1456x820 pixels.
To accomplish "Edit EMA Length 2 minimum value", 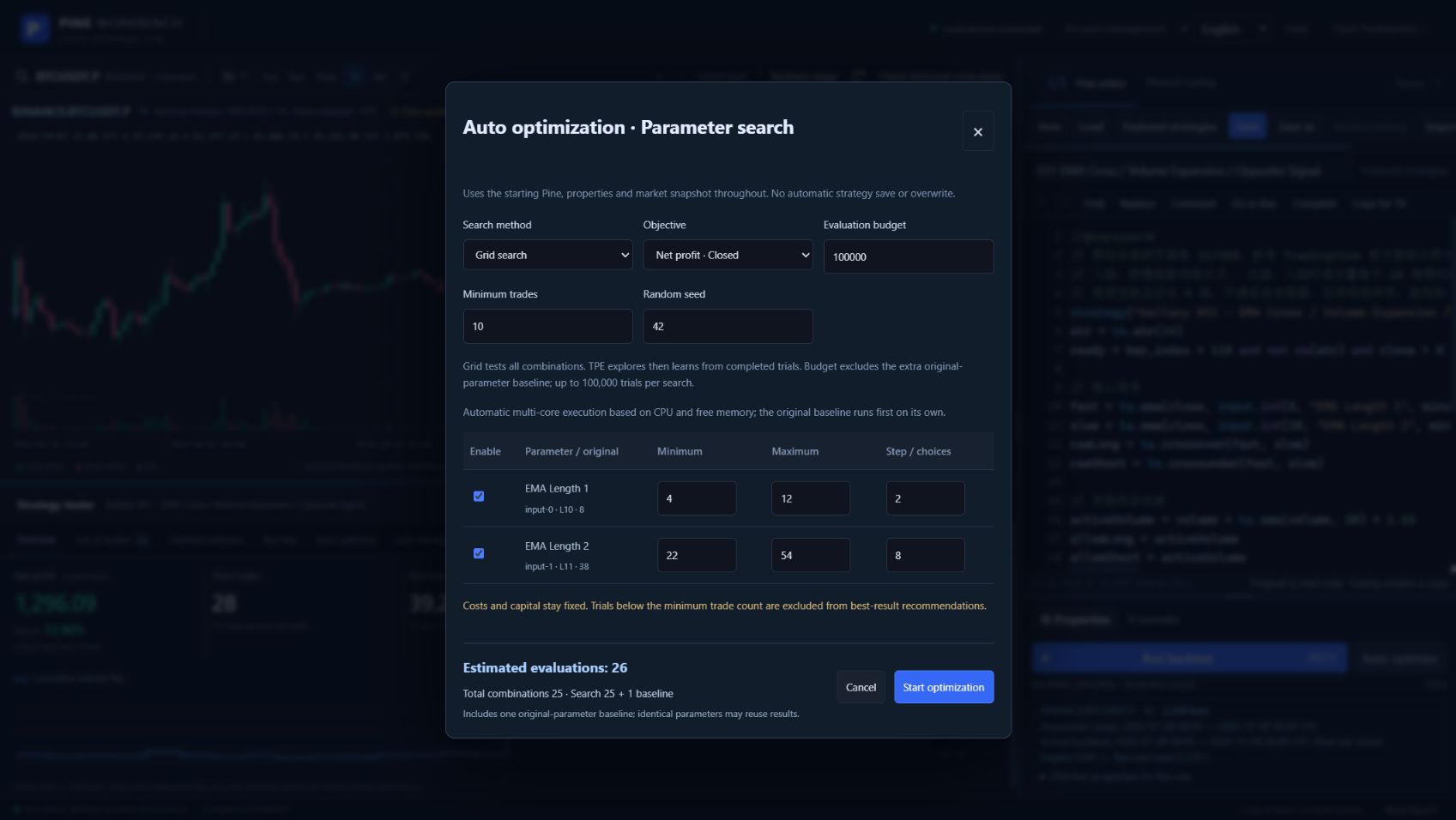I will [697, 555].
